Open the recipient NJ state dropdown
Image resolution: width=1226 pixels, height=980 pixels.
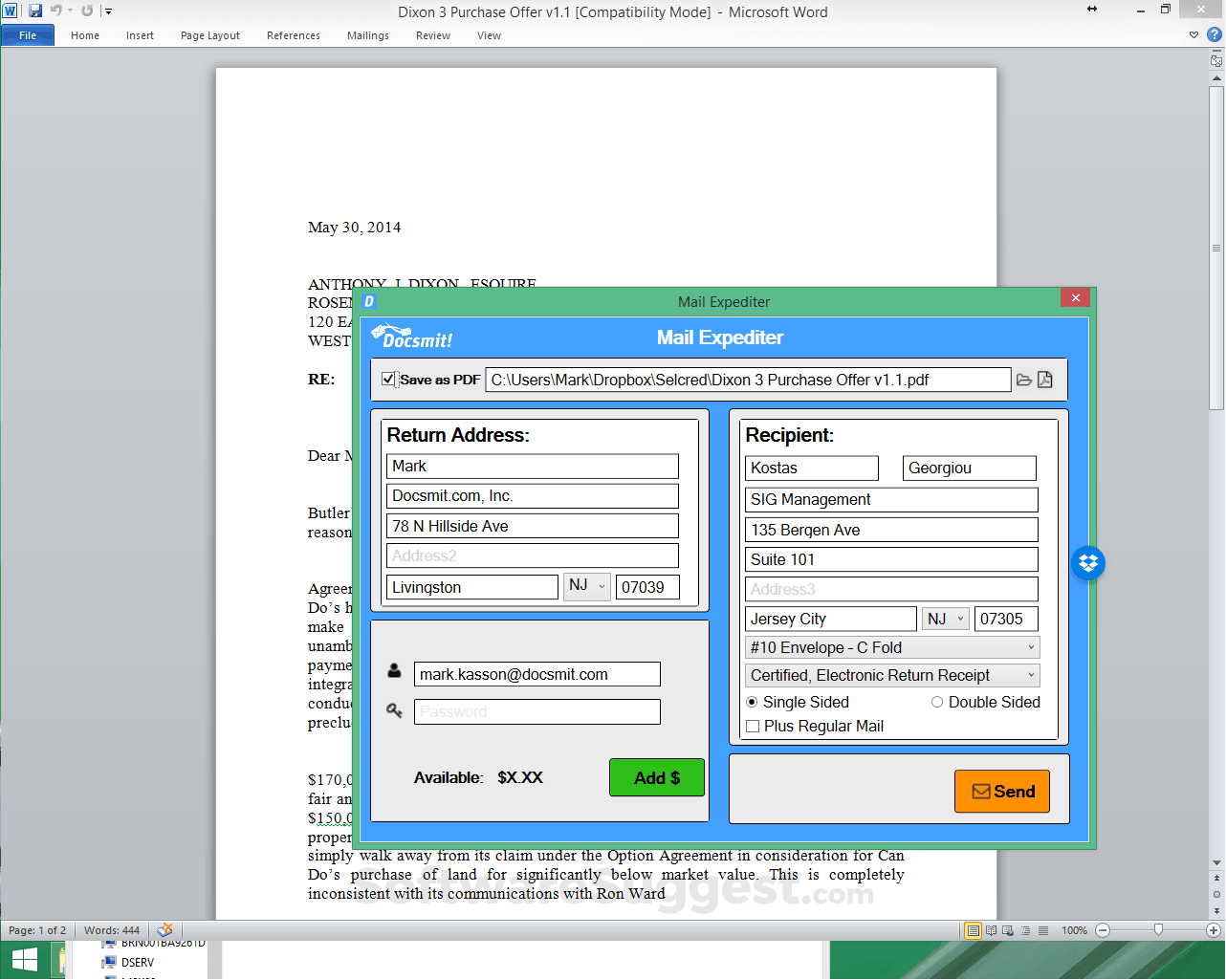point(960,619)
